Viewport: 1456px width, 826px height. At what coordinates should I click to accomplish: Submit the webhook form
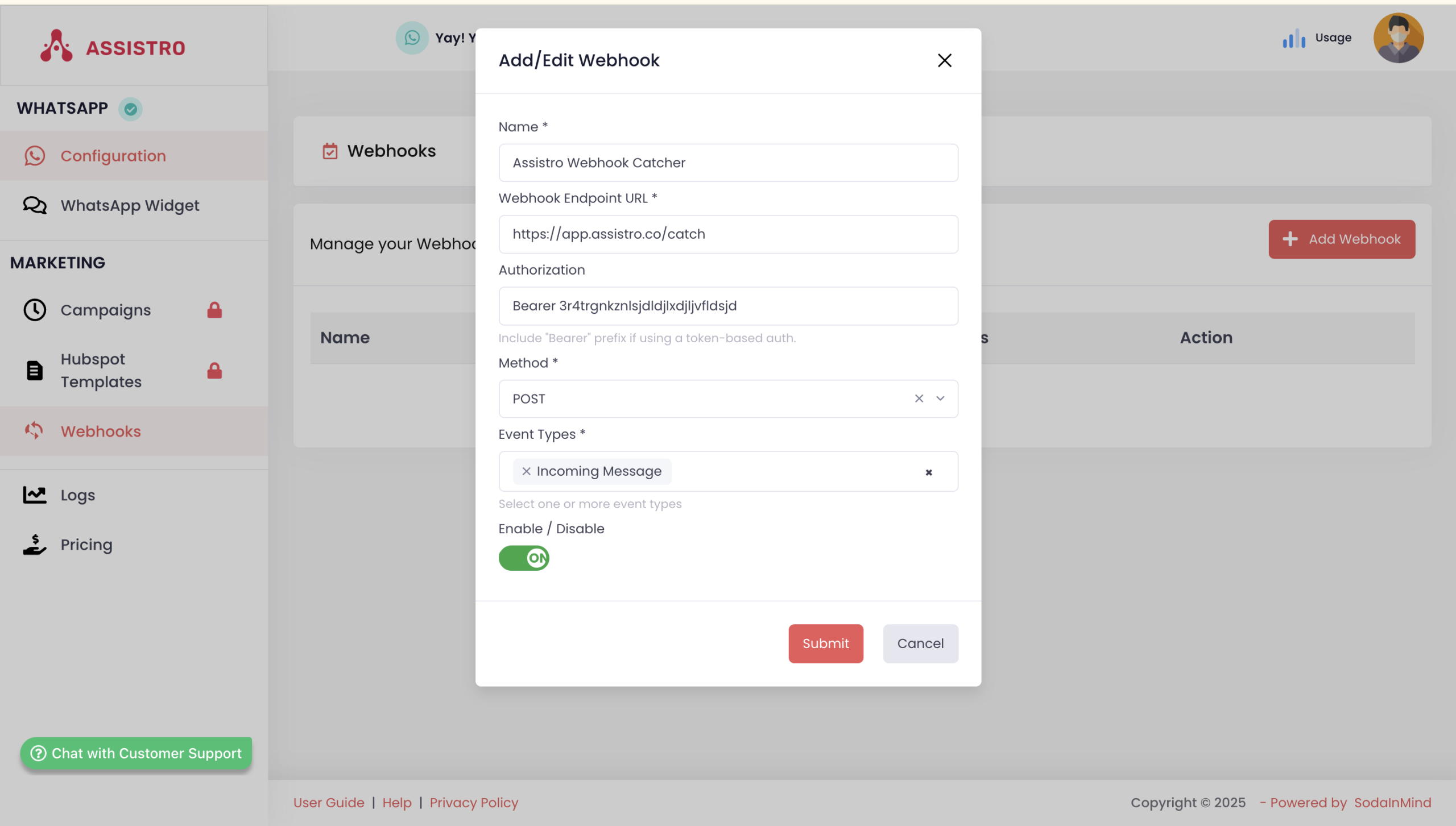[825, 643]
